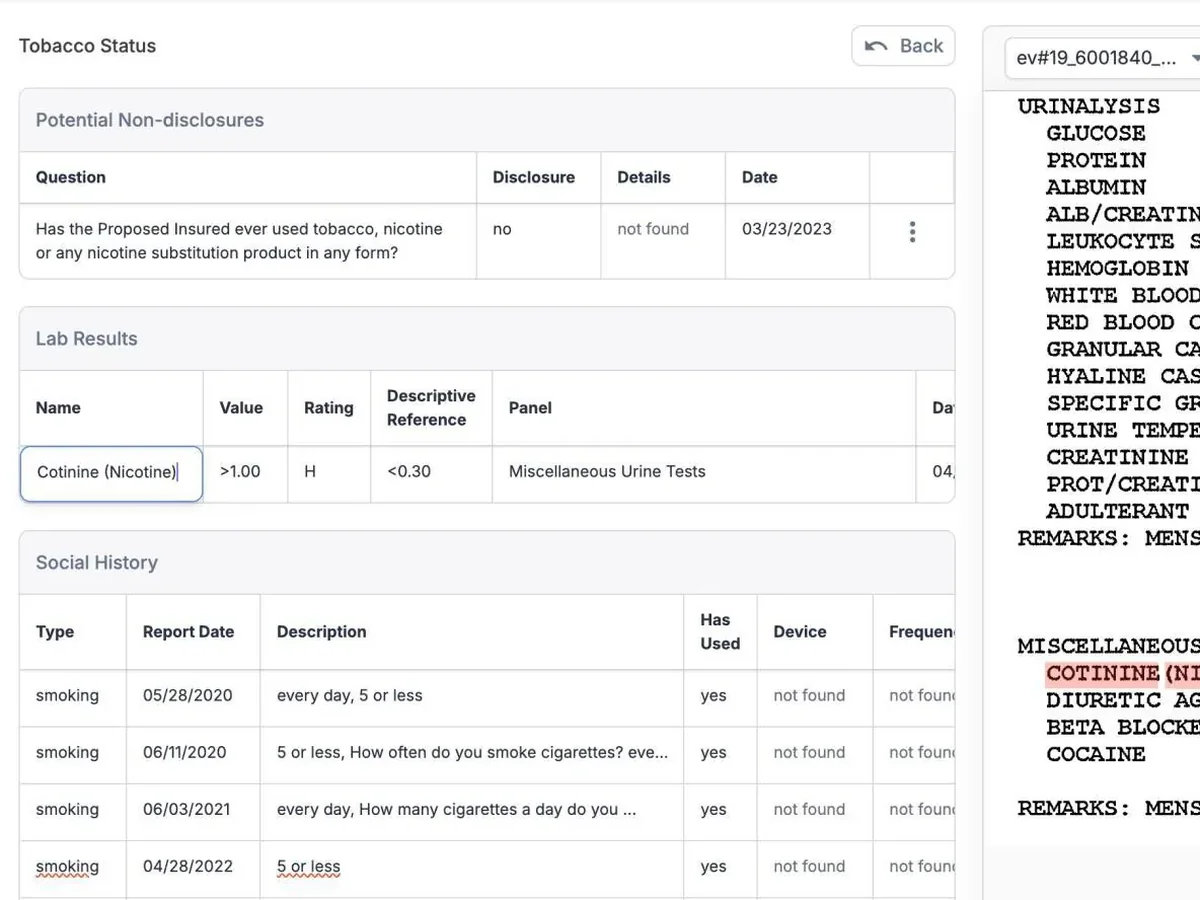Click the Potential Non-disclosures section header
Viewport: 1200px width, 900px height.
(150, 120)
